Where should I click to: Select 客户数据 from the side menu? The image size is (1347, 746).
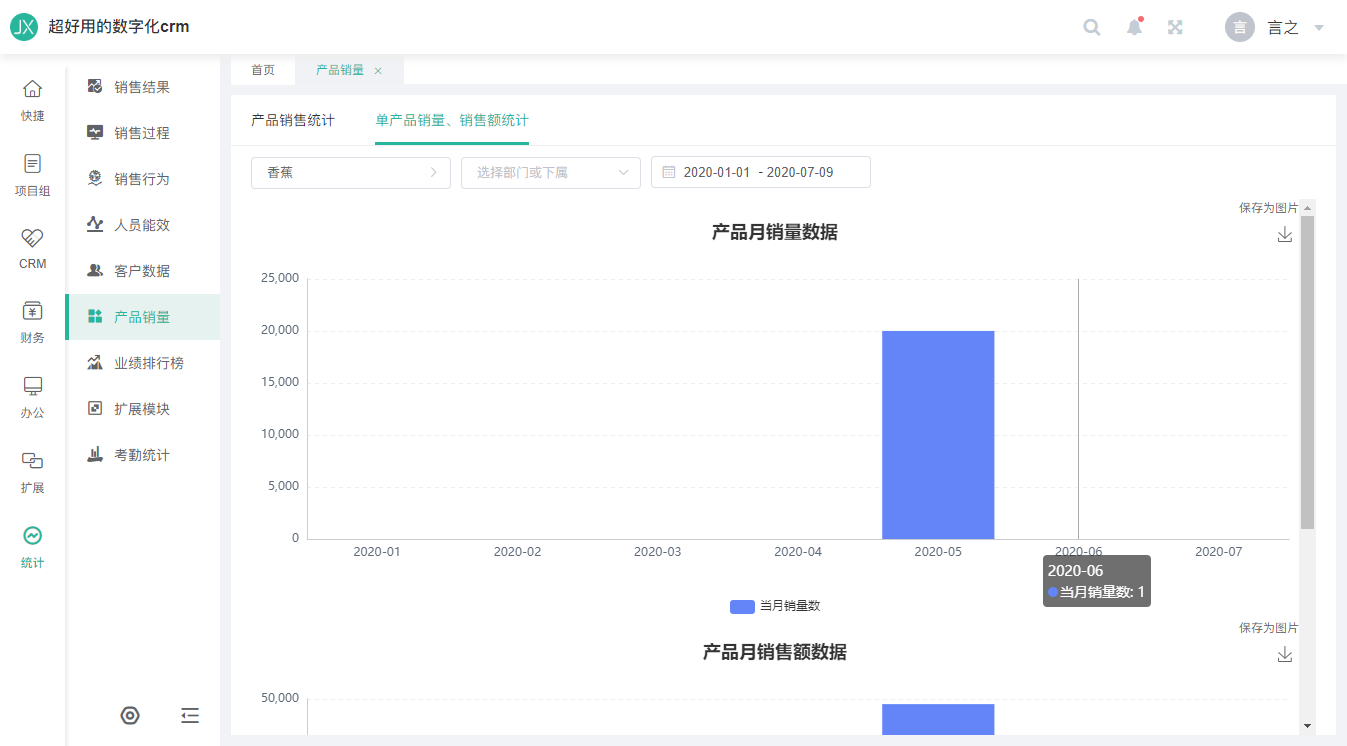pyautogui.click(x=142, y=271)
